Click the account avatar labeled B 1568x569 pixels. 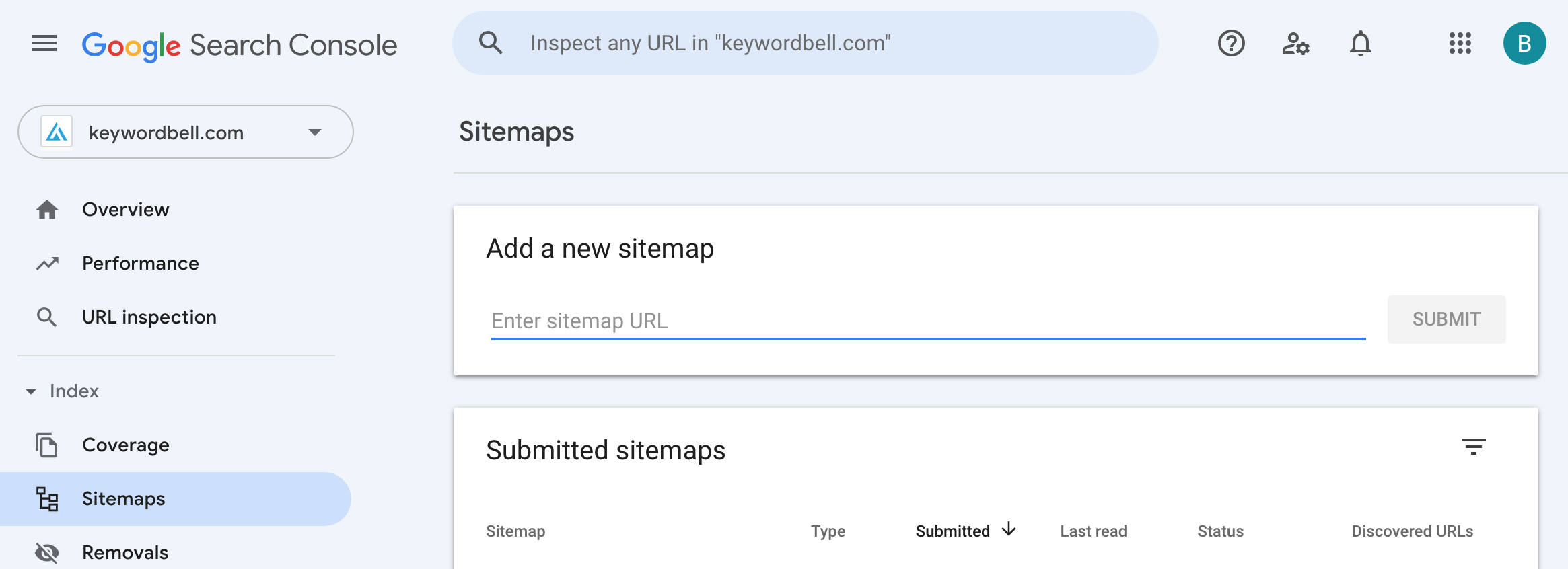point(1524,44)
